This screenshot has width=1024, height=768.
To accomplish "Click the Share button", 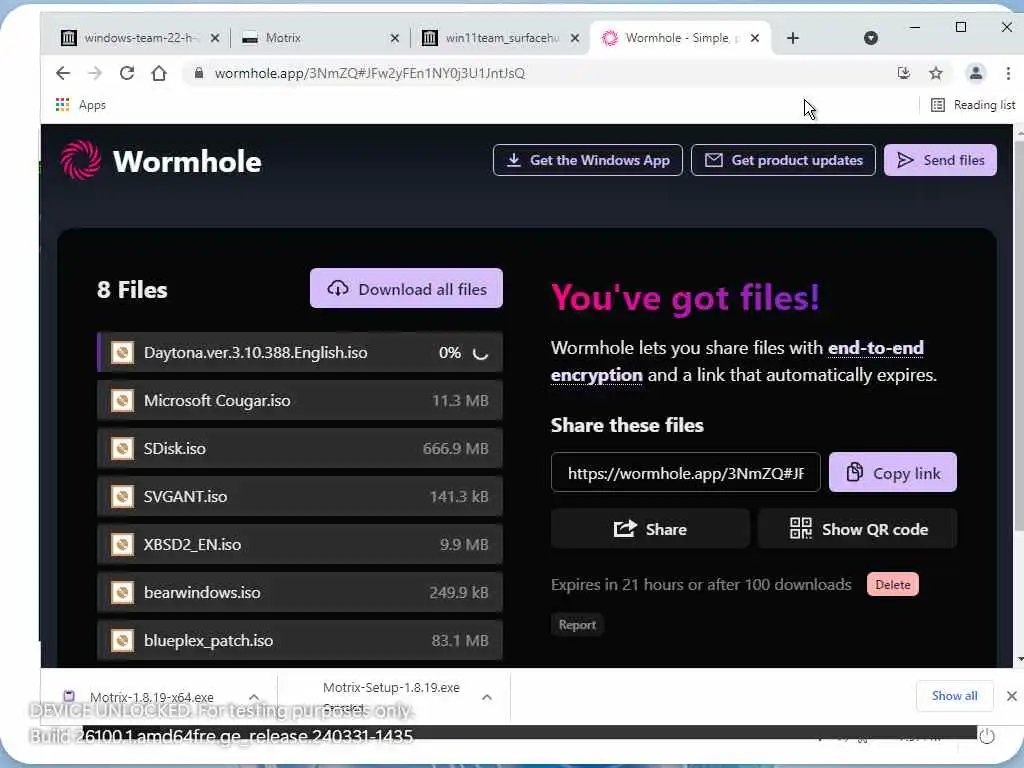I will pyautogui.click(x=650, y=529).
